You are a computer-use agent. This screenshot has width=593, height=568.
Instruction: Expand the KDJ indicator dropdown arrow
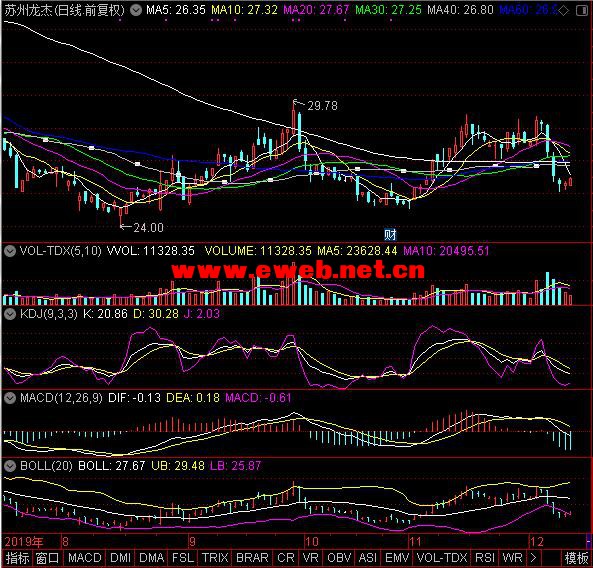[x=10, y=313]
